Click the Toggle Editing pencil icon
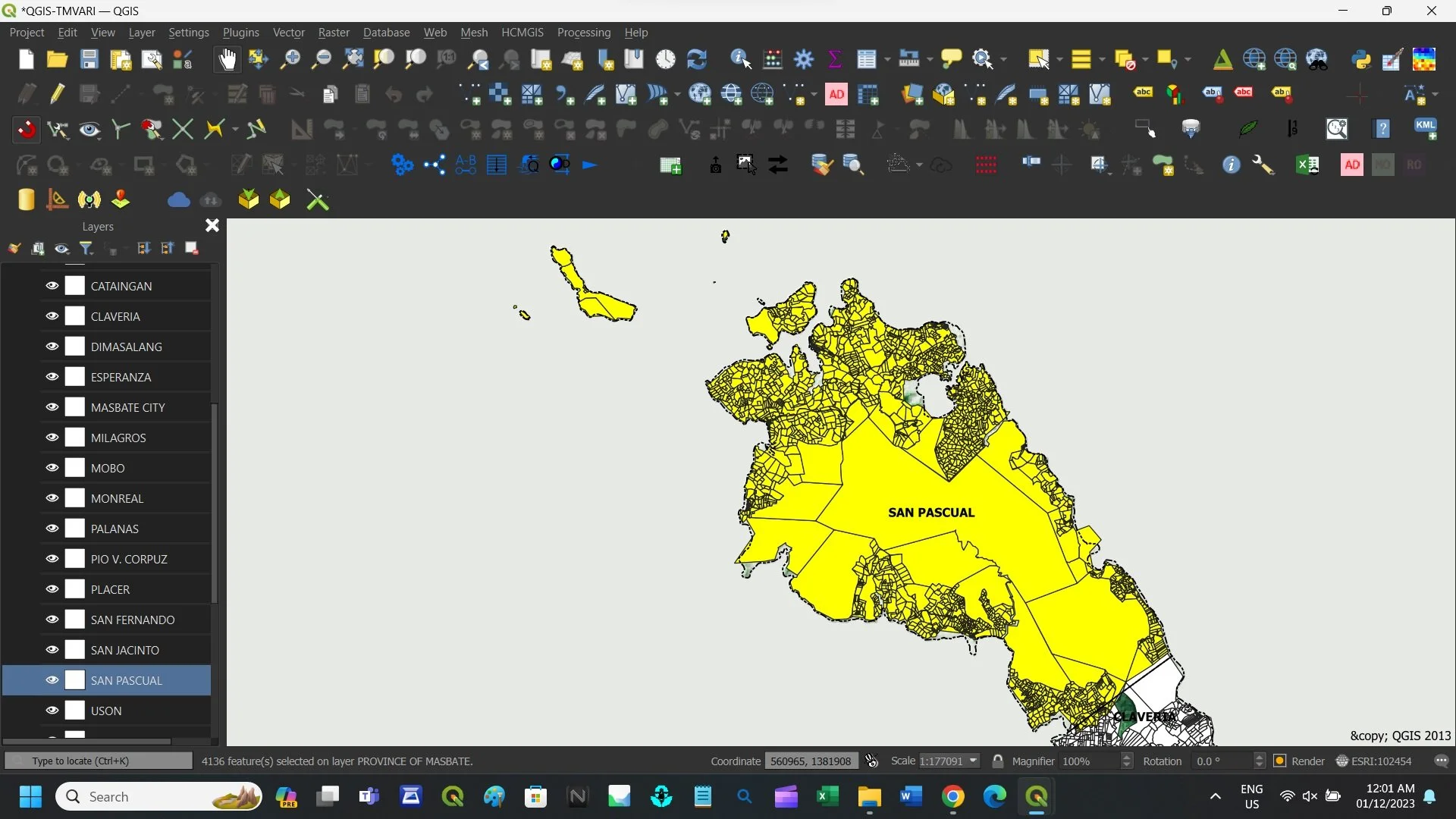Image resolution: width=1456 pixels, height=819 pixels. pyautogui.click(x=58, y=94)
